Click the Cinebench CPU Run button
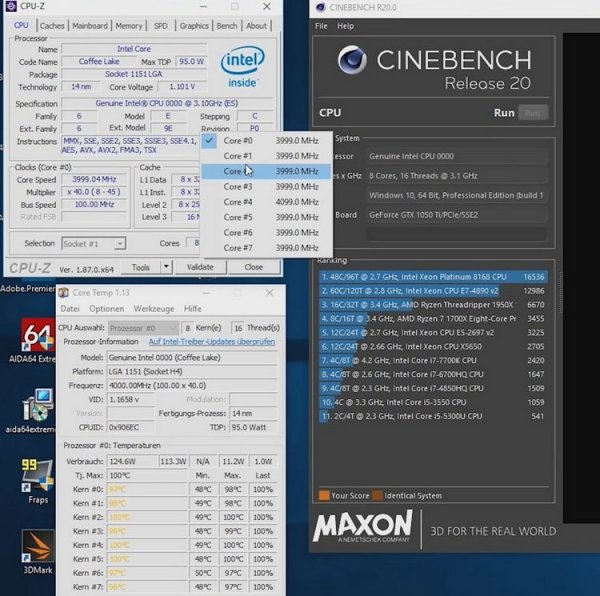 (533, 113)
